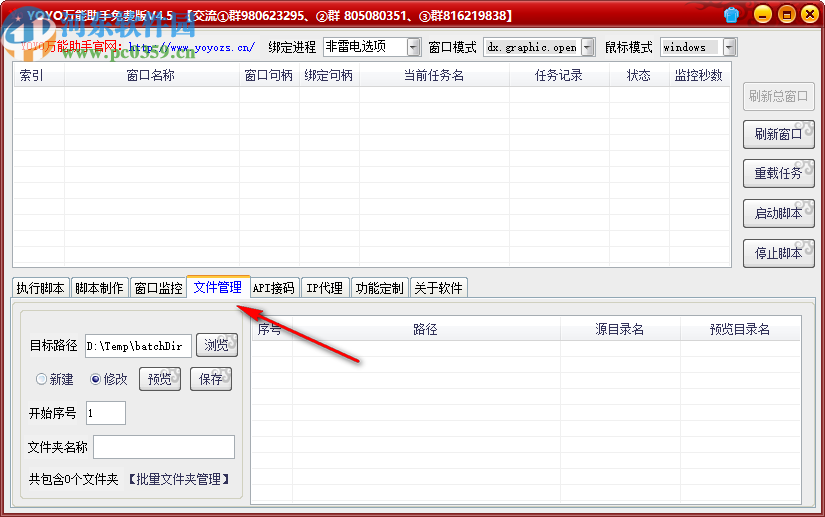Click the 源目录名 column header

click(x=620, y=330)
